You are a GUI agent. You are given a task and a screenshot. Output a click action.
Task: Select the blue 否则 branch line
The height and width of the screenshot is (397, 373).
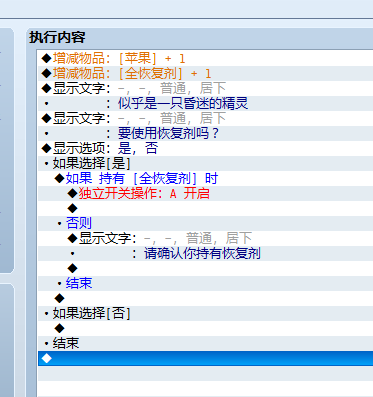click(x=205, y=223)
